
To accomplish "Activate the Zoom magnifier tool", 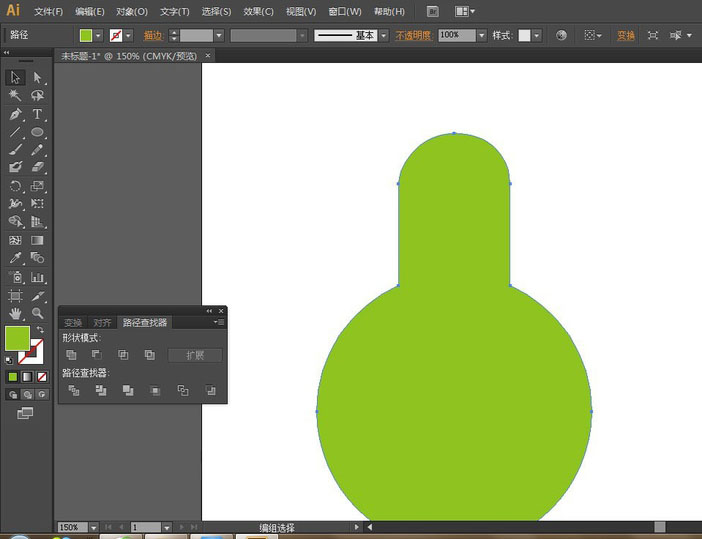I will 37,313.
